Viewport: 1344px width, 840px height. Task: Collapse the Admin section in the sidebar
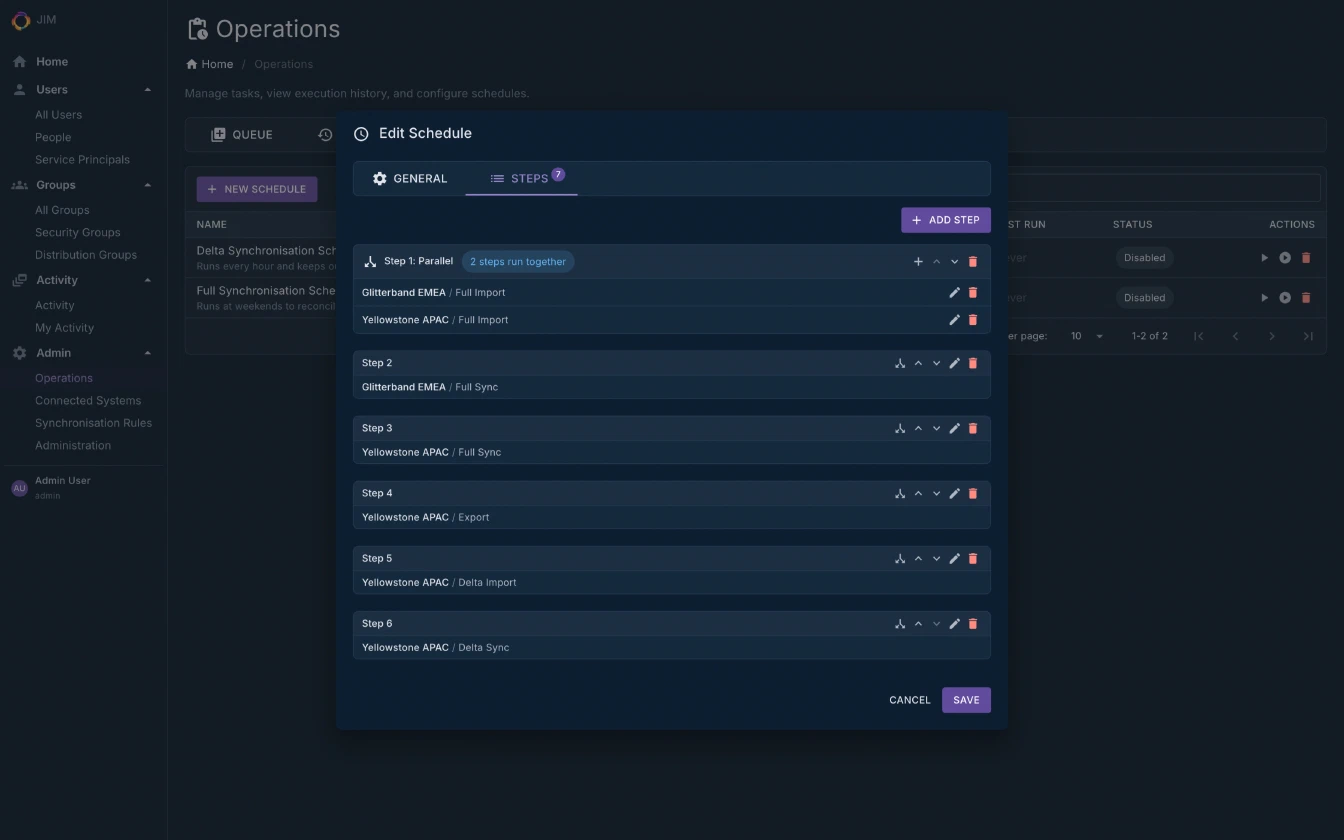coord(147,352)
